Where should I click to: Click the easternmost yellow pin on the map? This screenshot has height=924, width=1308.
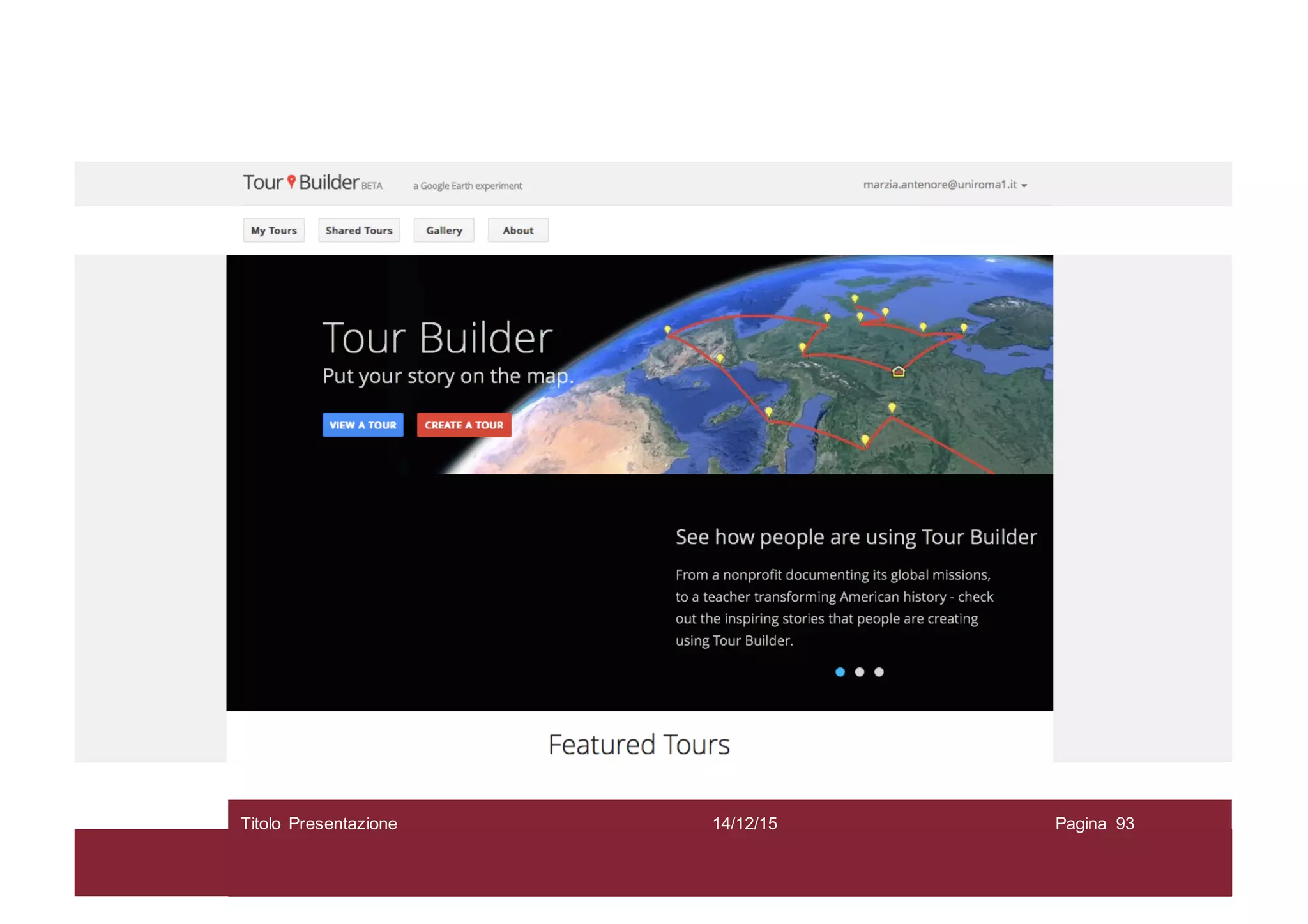(963, 328)
